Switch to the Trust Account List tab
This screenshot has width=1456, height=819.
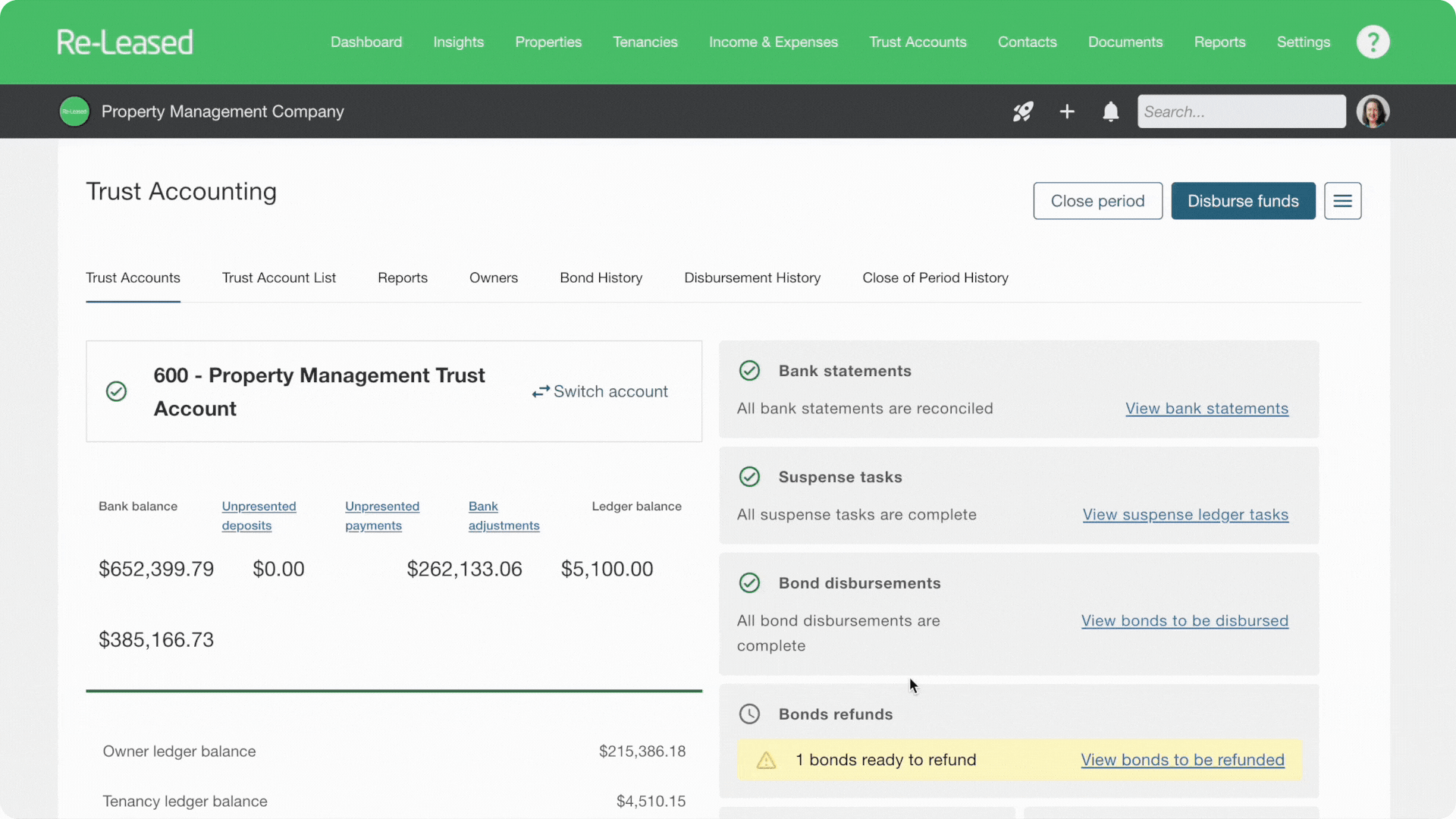click(278, 278)
